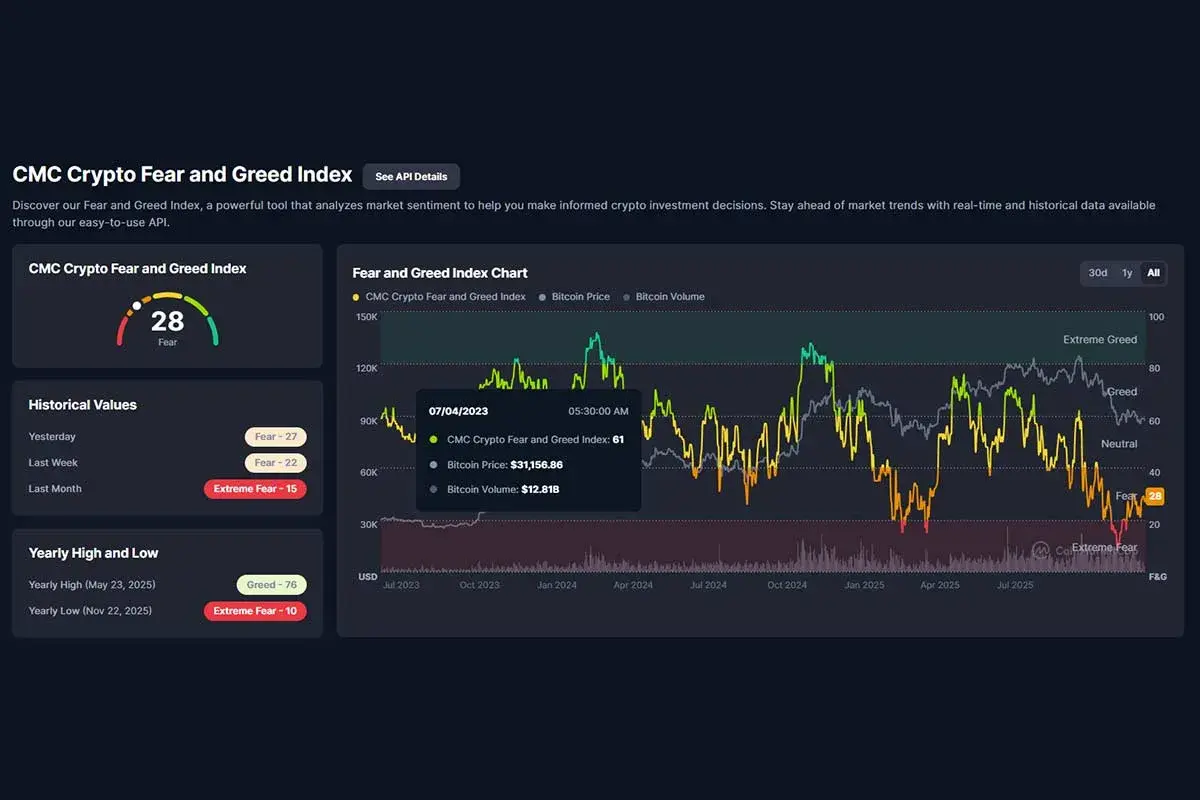
Task: Toggle the CMC Crypto Fear and Greed Index series
Action: [437, 297]
